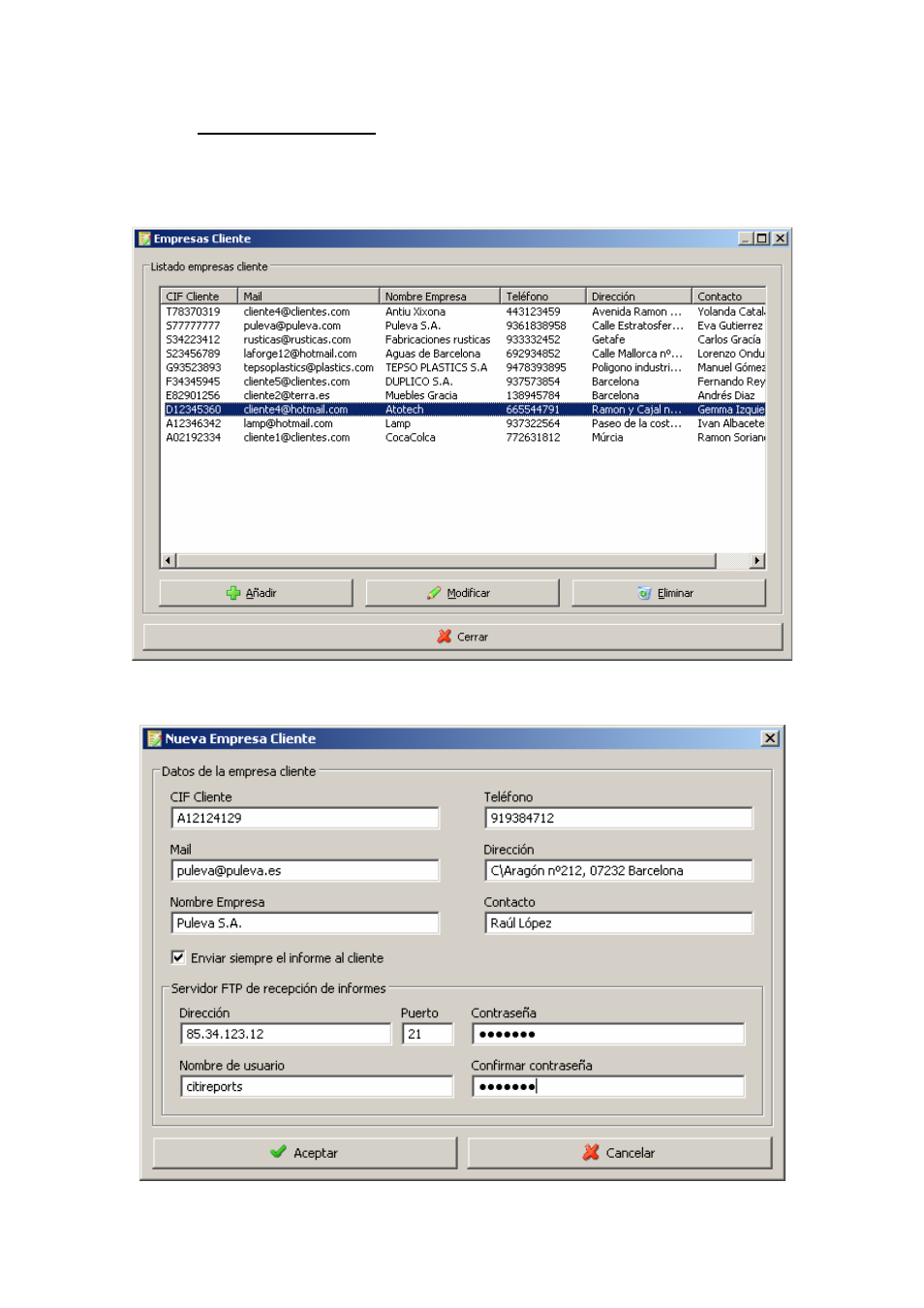This screenshot has height=1308, width=924.
Task: Click the Modificar button
Action: point(462,593)
